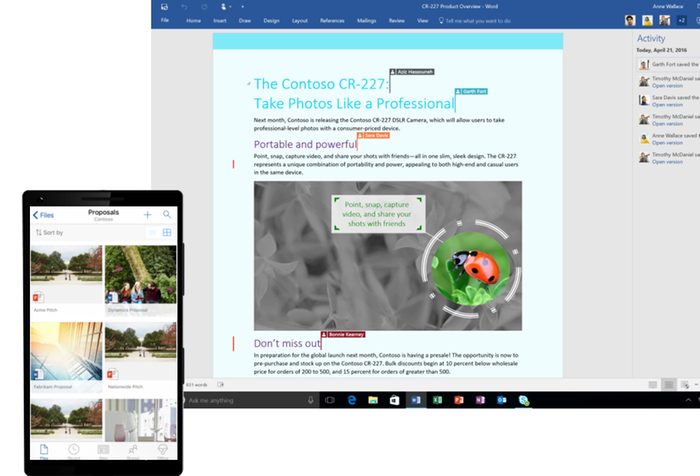Collapse the title heading triangle in document
The height and width of the screenshot is (476, 700).
249,84
